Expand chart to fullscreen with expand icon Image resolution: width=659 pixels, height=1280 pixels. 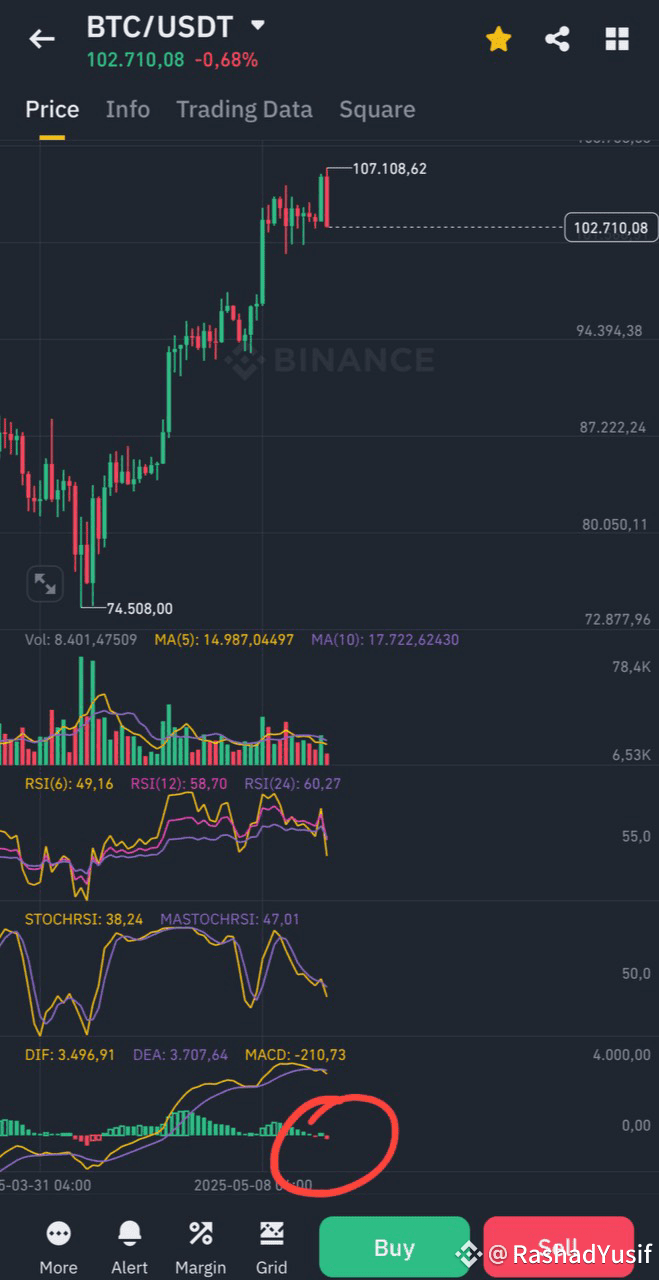44,583
